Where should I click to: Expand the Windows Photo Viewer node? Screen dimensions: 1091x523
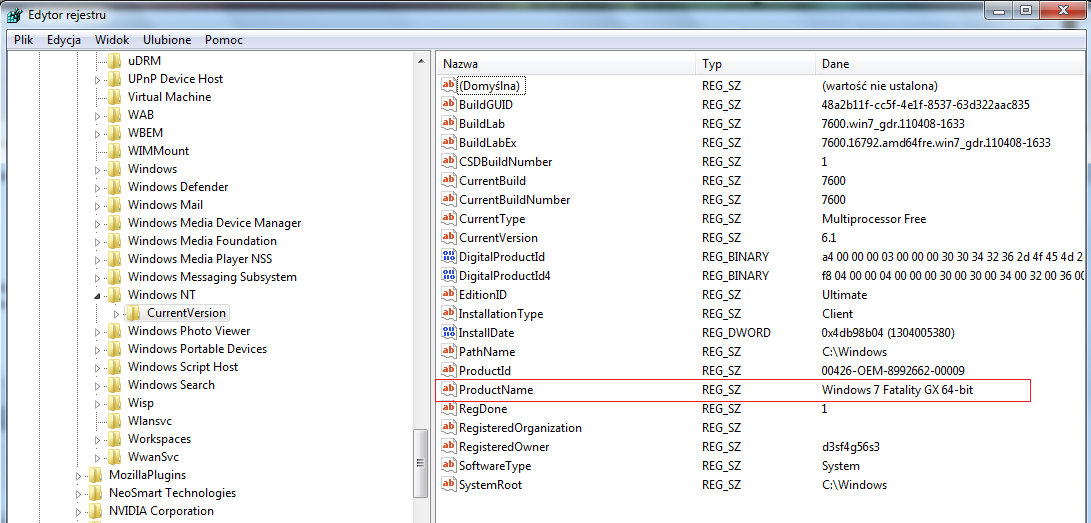[x=98, y=332]
